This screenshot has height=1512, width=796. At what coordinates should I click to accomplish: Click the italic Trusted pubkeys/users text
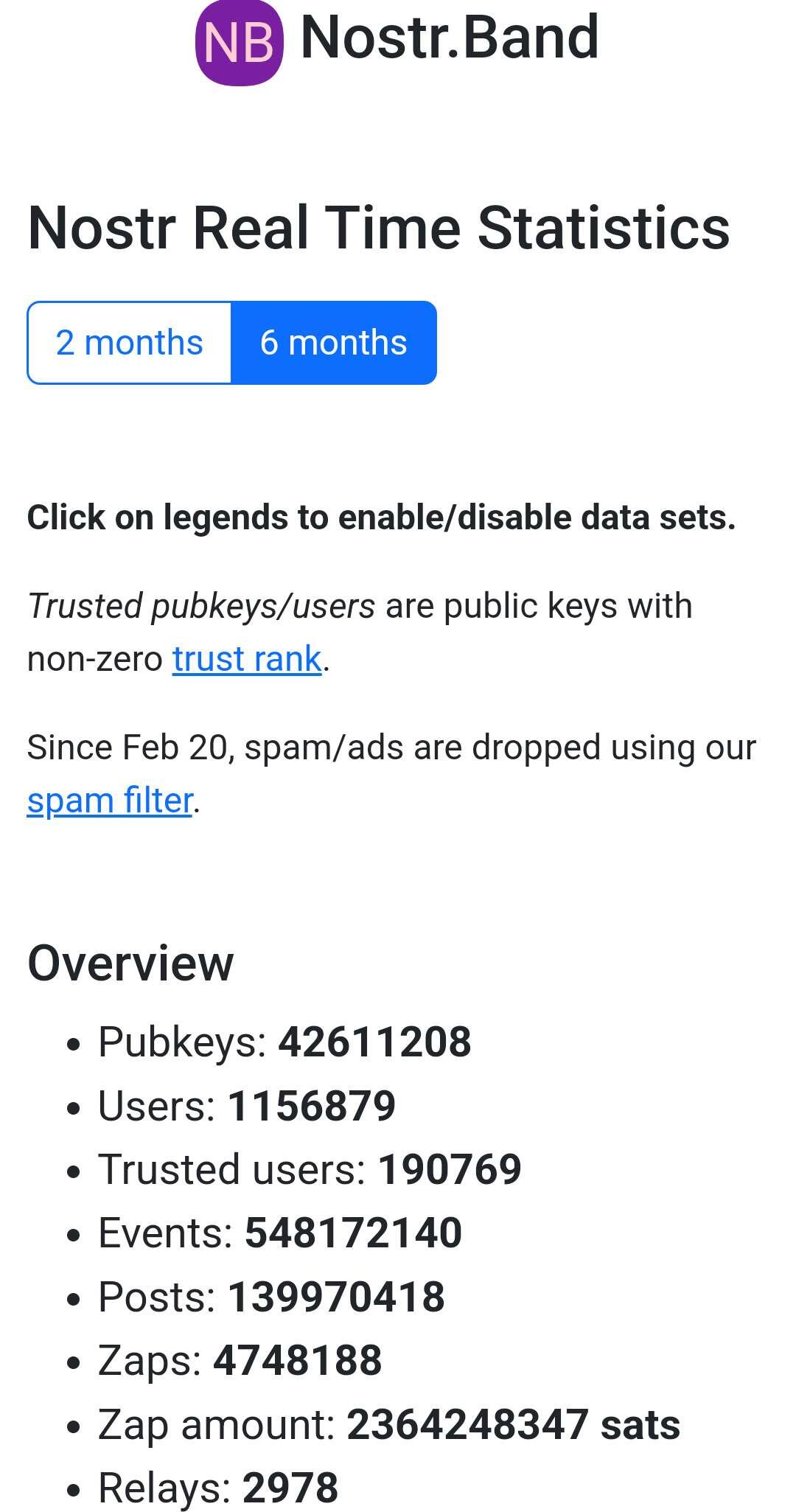201,606
